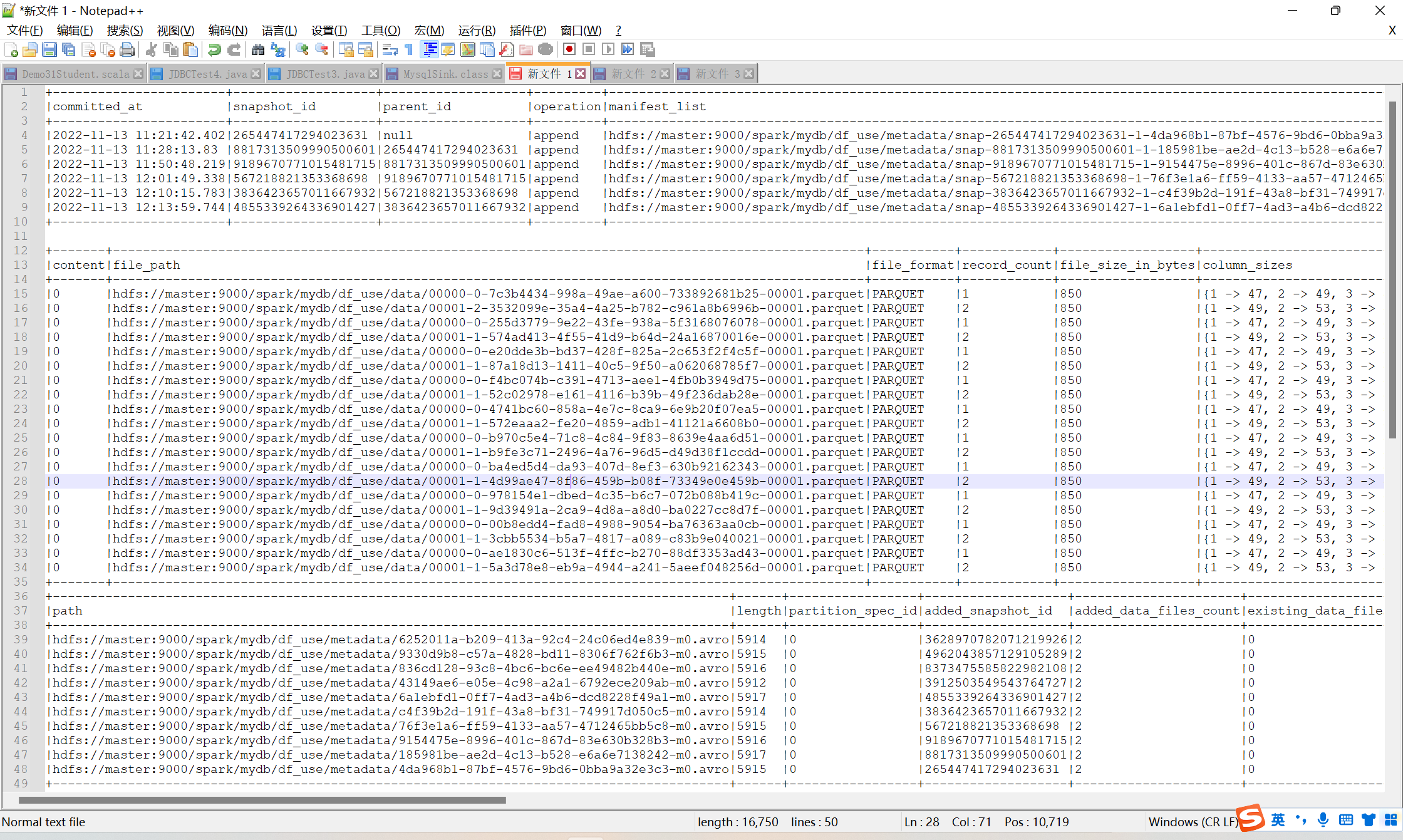This screenshot has width=1403, height=840.
Task: Click the Print toolbar icon
Action: (x=127, y=49)
